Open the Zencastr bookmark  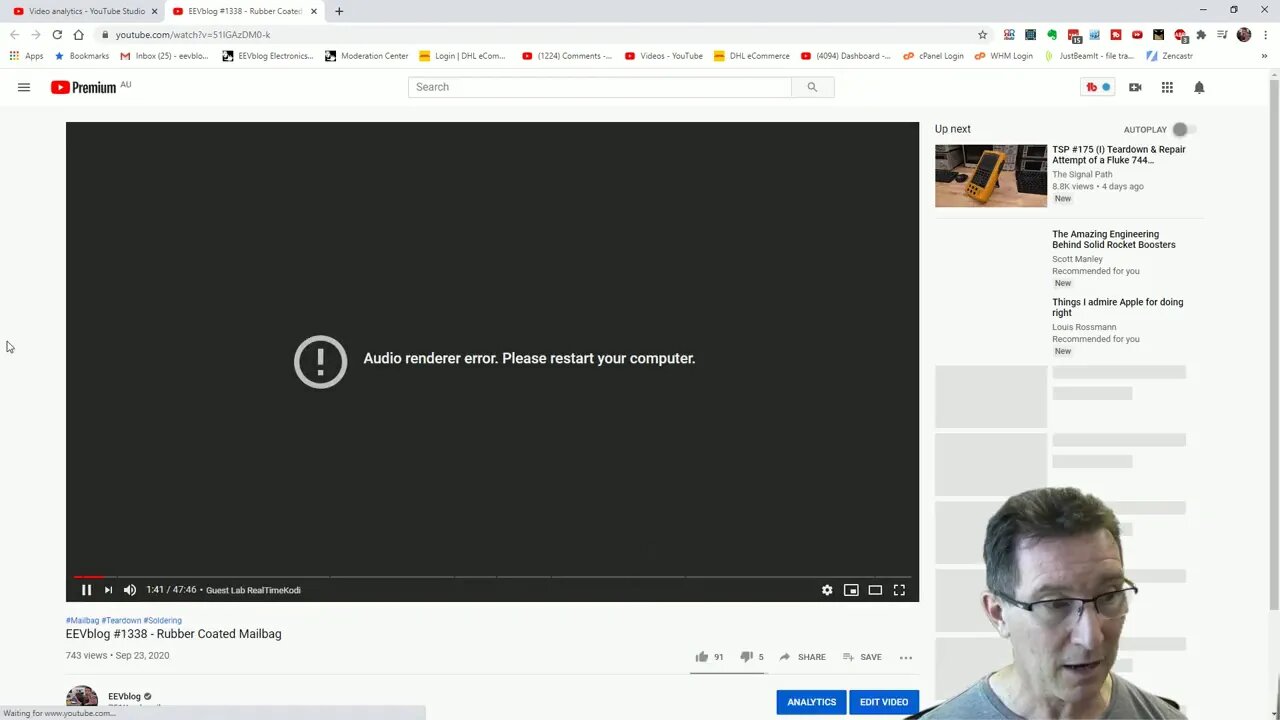pos(1169,56)
